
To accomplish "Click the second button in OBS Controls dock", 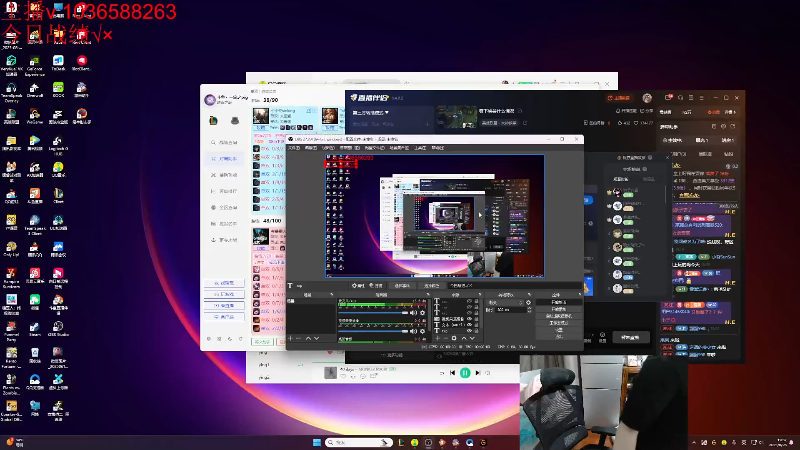I will pyautogui.click(x=559, y=309).
